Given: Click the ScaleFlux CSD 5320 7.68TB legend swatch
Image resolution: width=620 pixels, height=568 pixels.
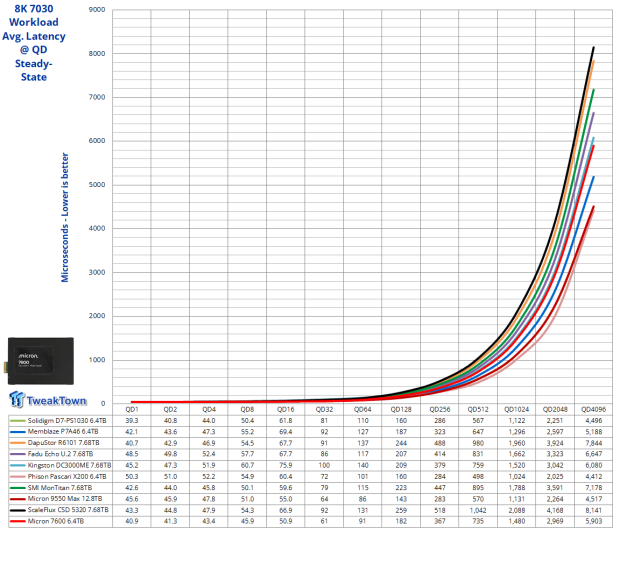Looking at the screenshot, I should (17, 510).
